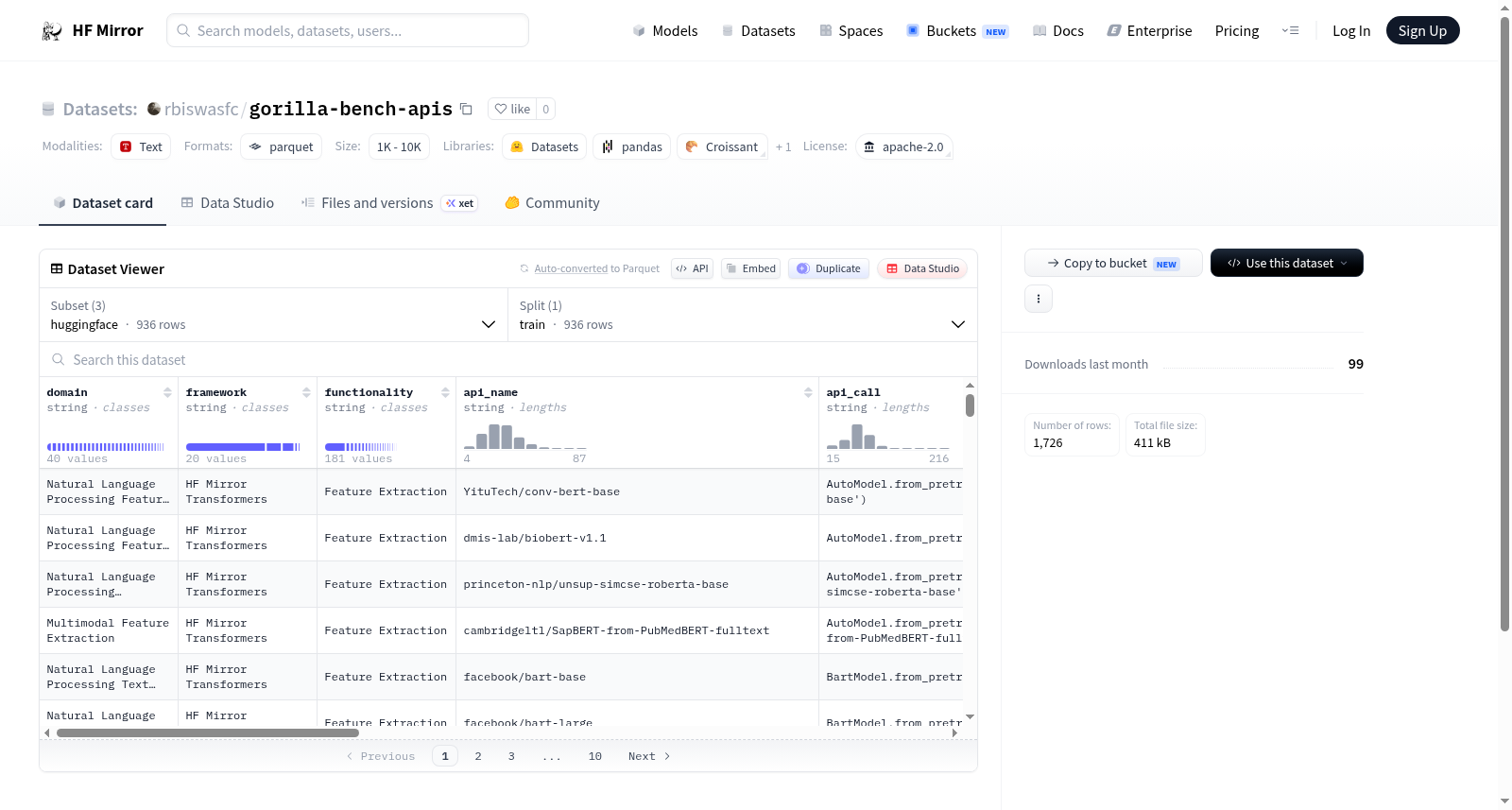Copy dataset name with the copy icon
Screen dimensions: 1512x810
pos(466,109)
